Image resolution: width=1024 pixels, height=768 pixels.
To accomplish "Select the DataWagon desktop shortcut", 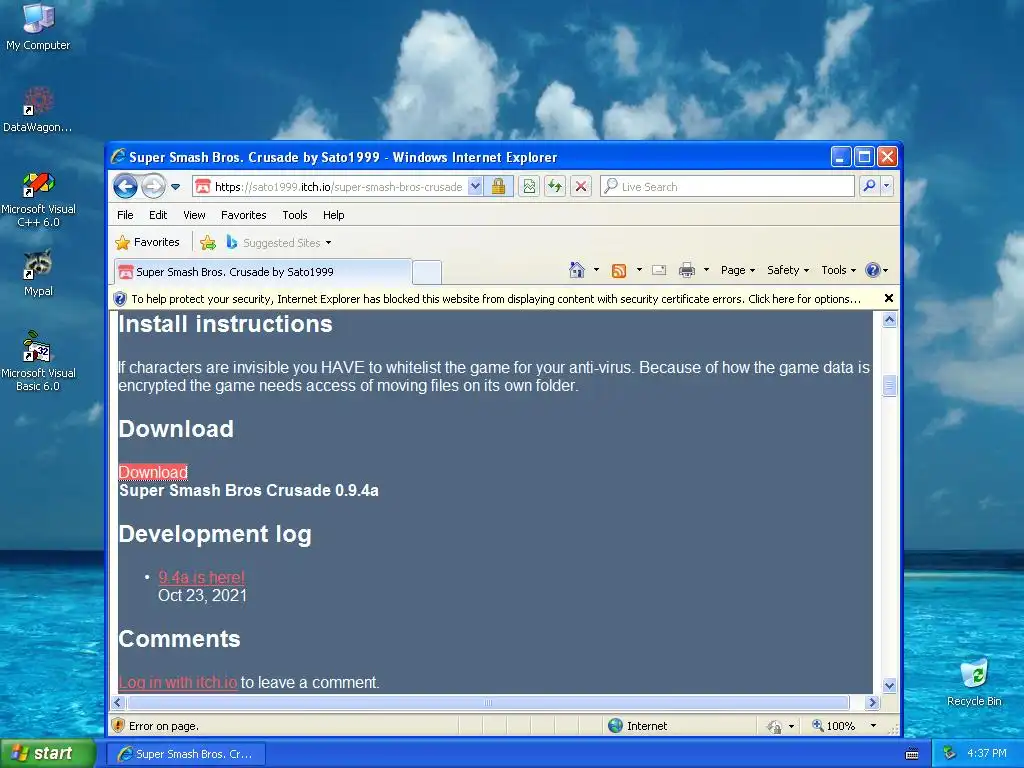I will (38, 109).
